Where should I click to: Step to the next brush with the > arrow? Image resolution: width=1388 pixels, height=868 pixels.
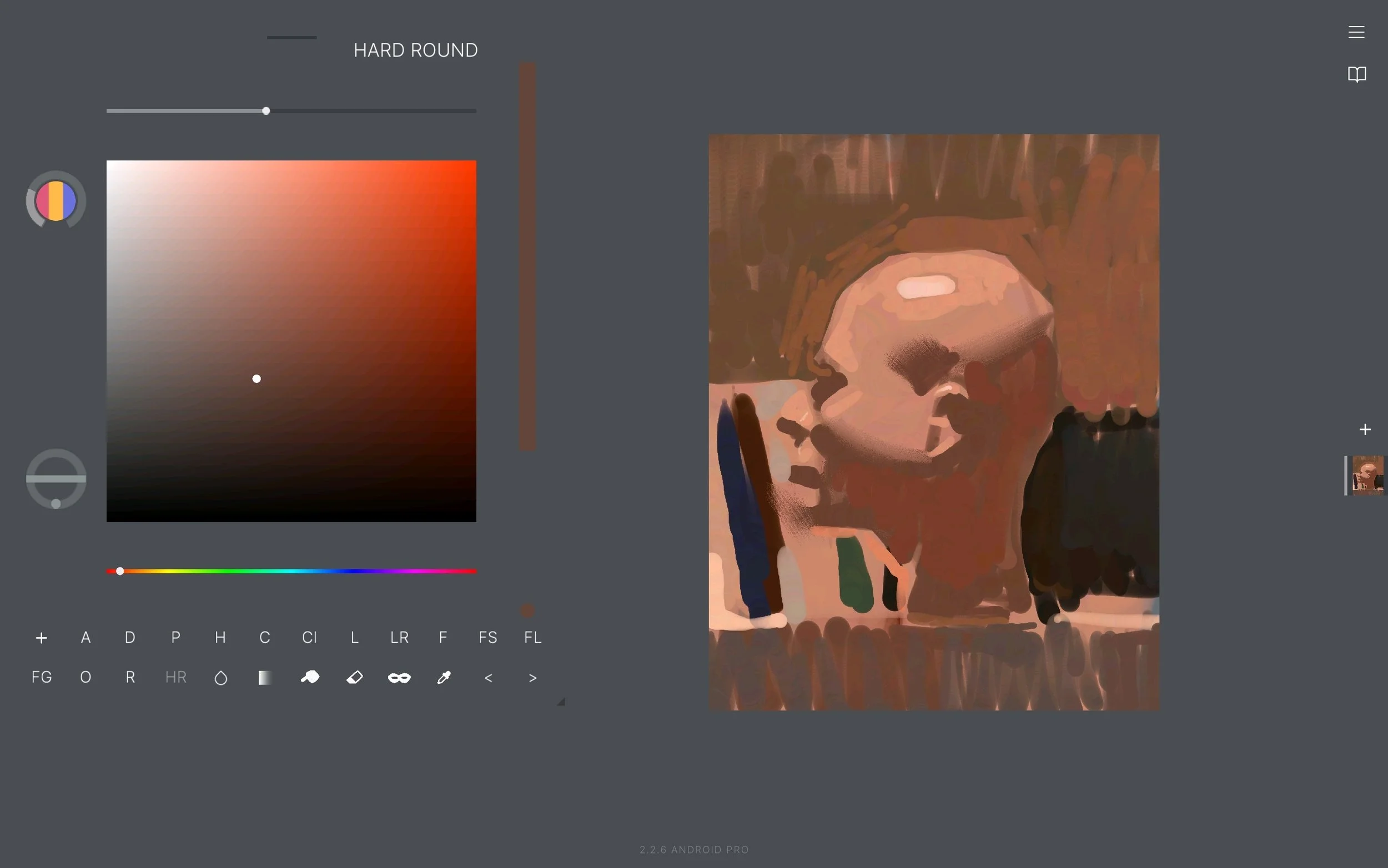[532, 678]
